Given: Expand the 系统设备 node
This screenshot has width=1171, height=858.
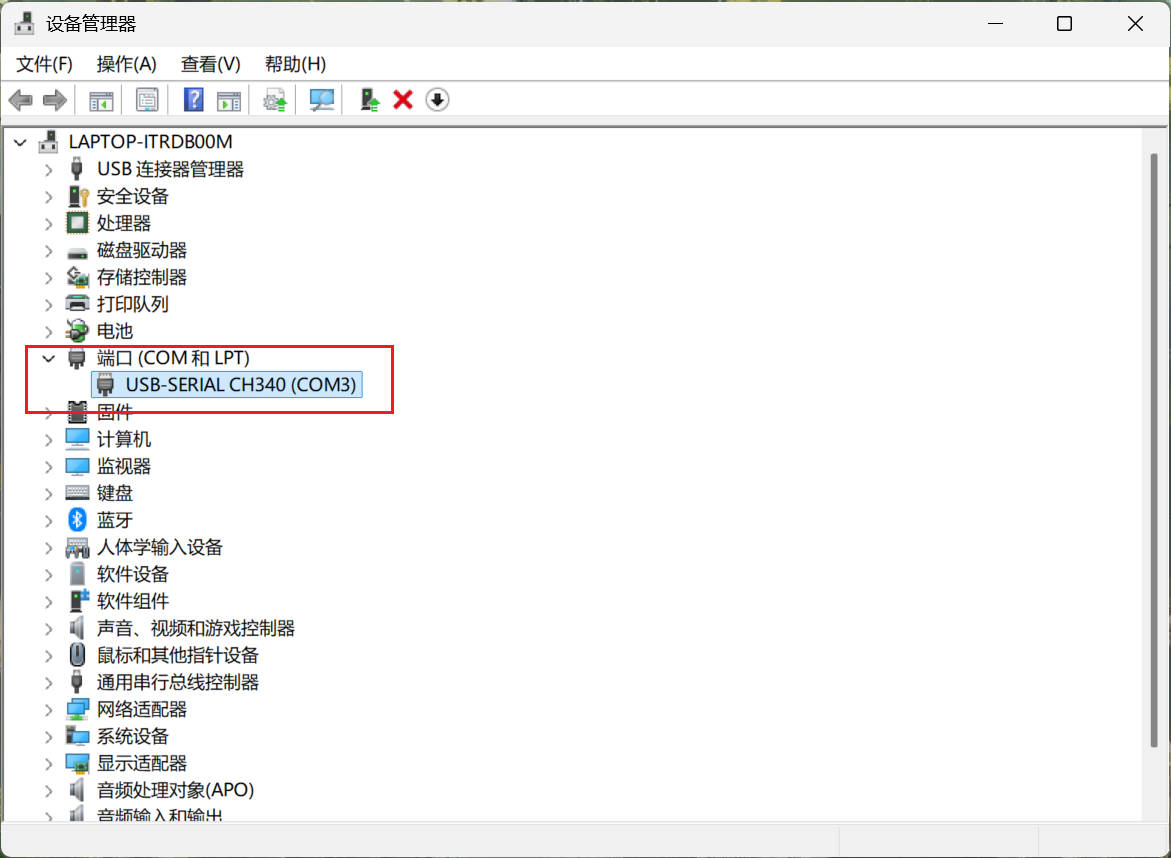Looking at the screenshot, I should [x=49, y=736].
